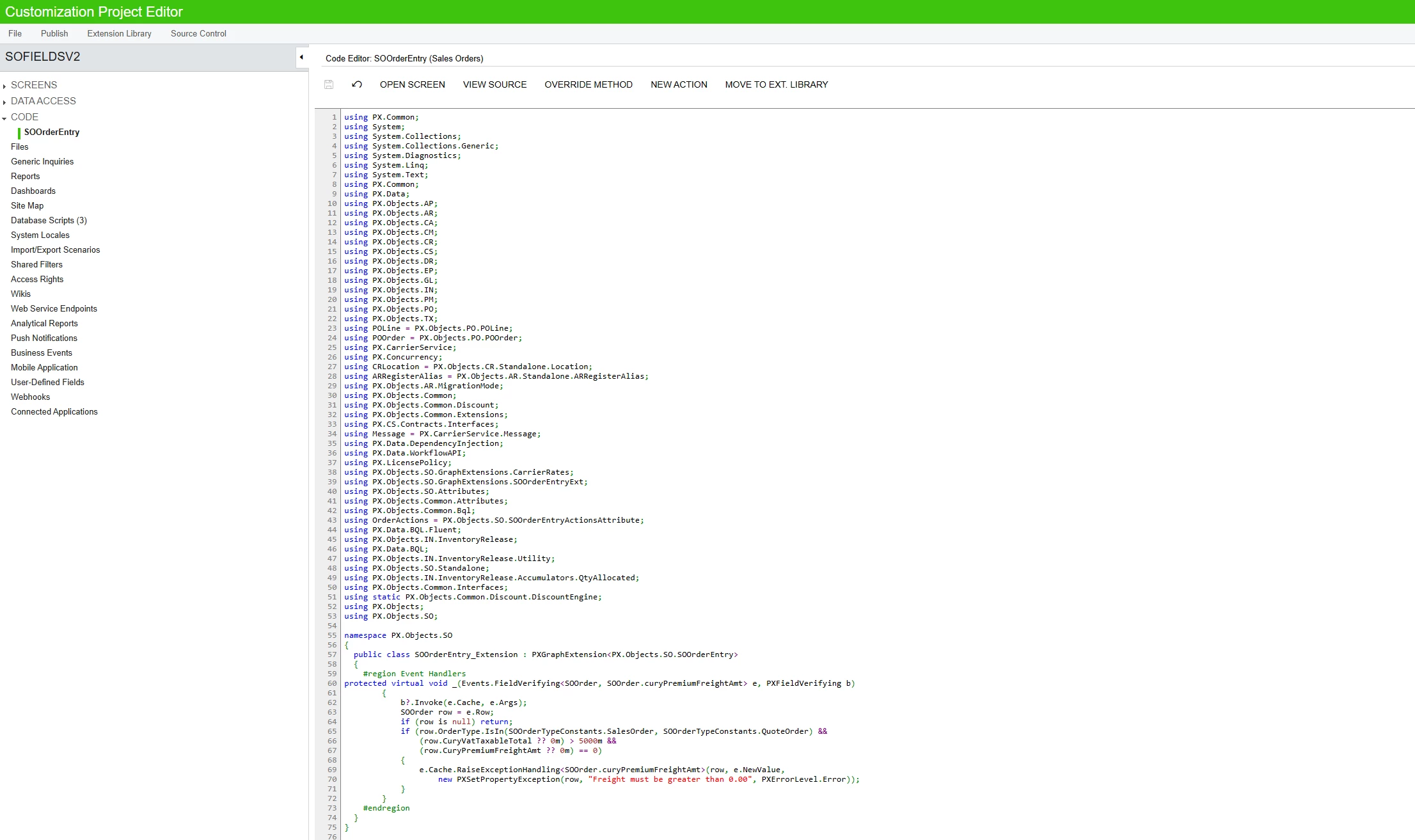This screenshot has height=840, width=1415.
Task: Click the OPEN SCREEN button
Action: click(412, 84)
